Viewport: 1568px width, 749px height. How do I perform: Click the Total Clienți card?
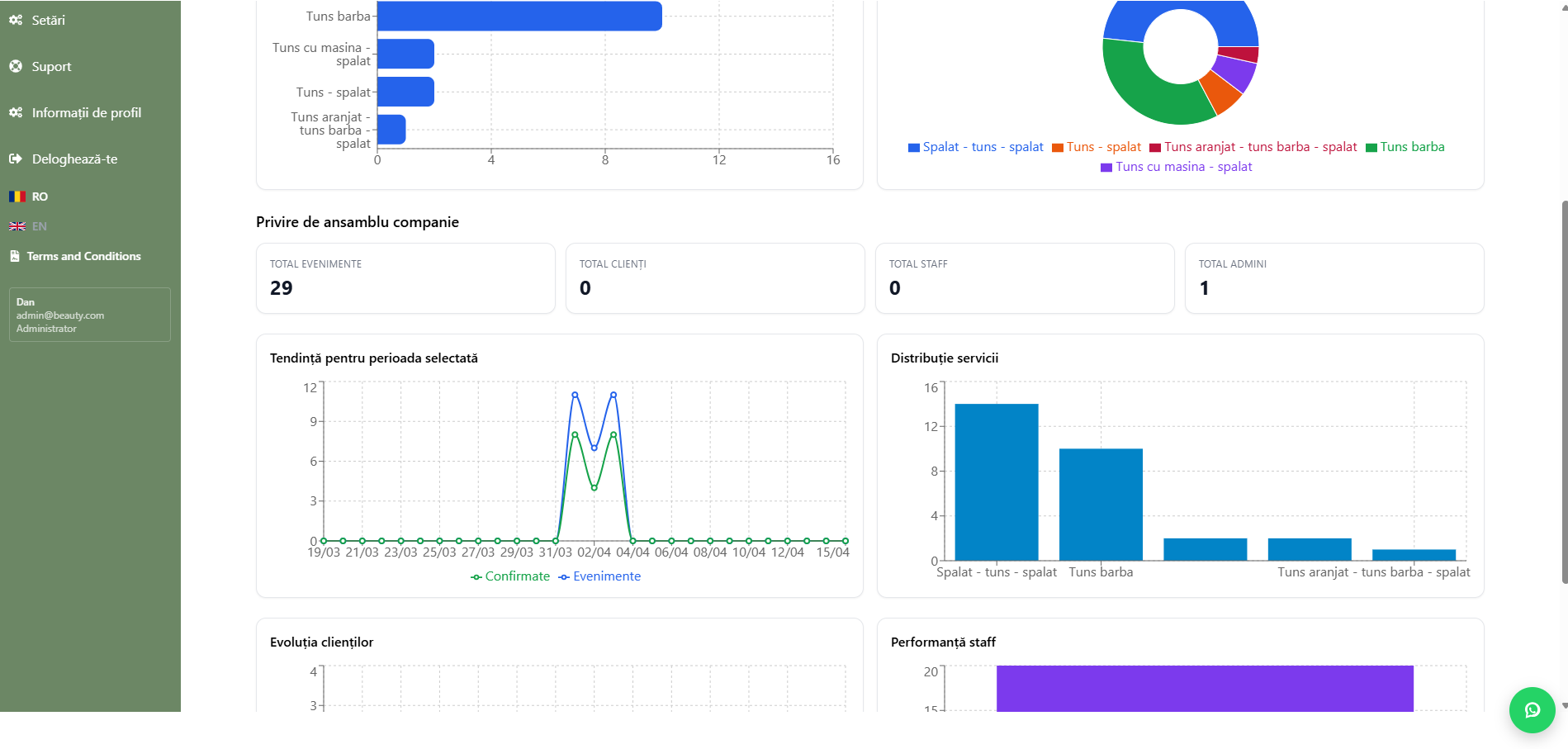point(715,278)
